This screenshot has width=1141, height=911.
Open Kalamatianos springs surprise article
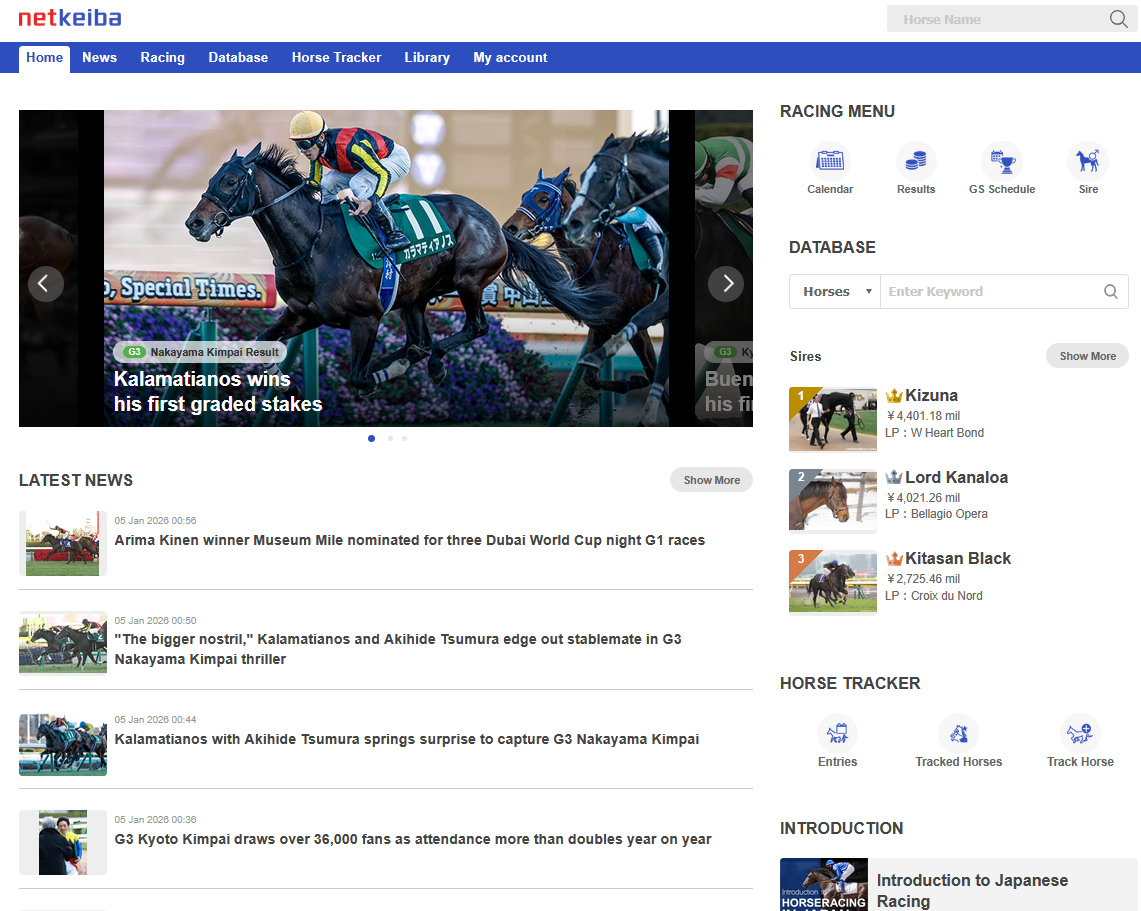406,739
